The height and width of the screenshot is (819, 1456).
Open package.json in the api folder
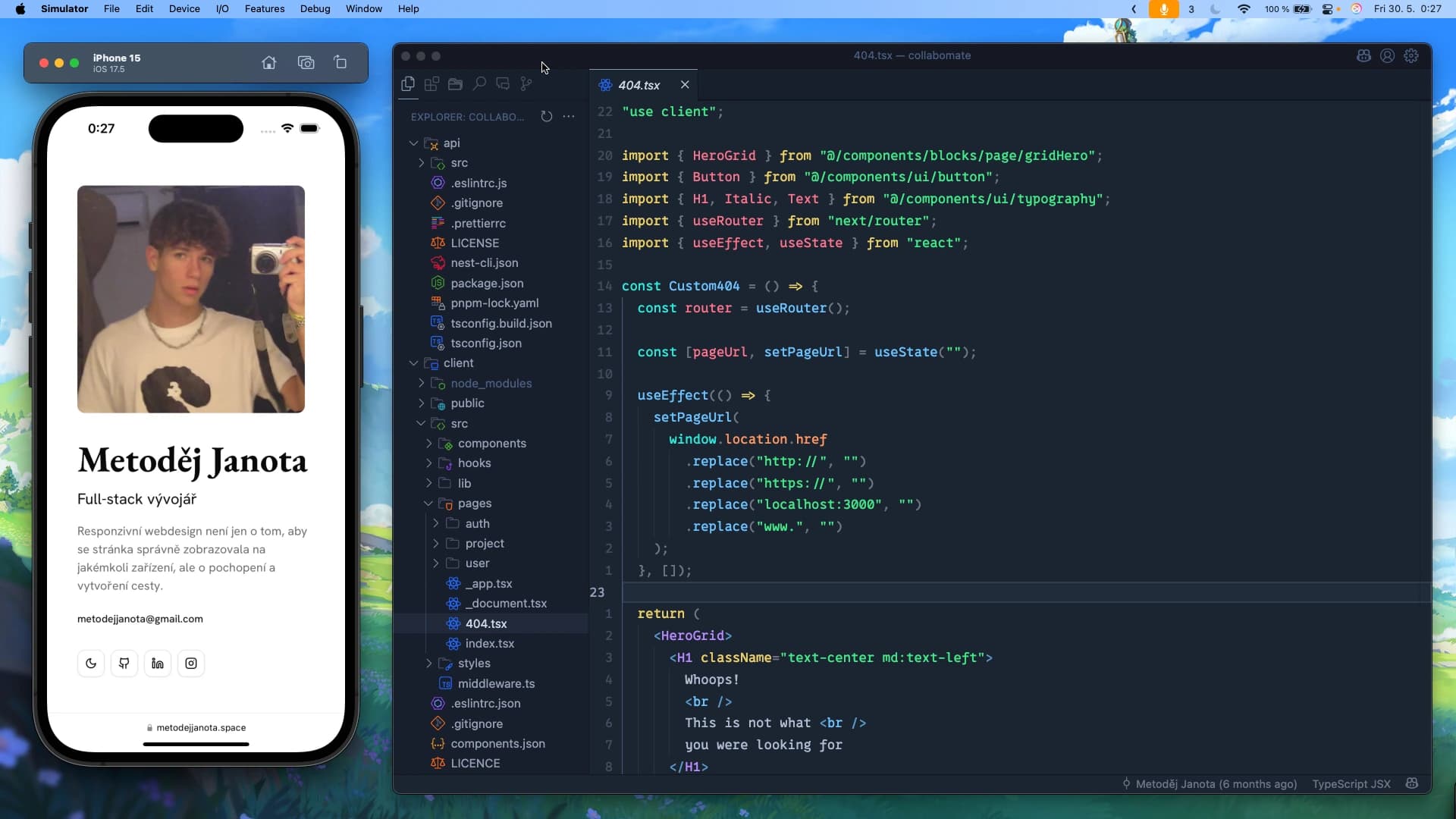(x=487, y=283)
